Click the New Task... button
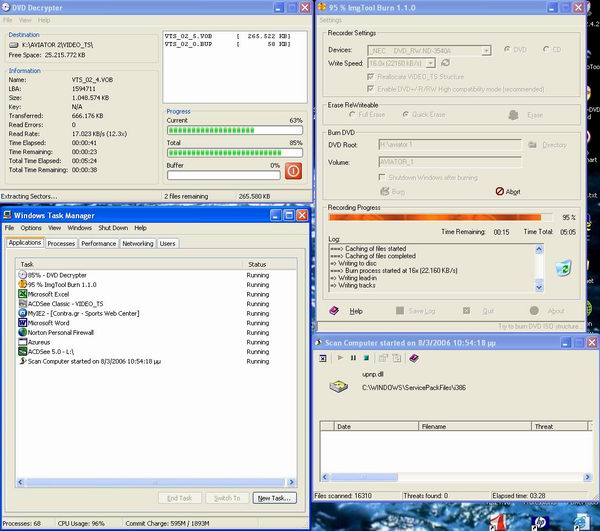The image size is (600, 531). click(274, 498)
